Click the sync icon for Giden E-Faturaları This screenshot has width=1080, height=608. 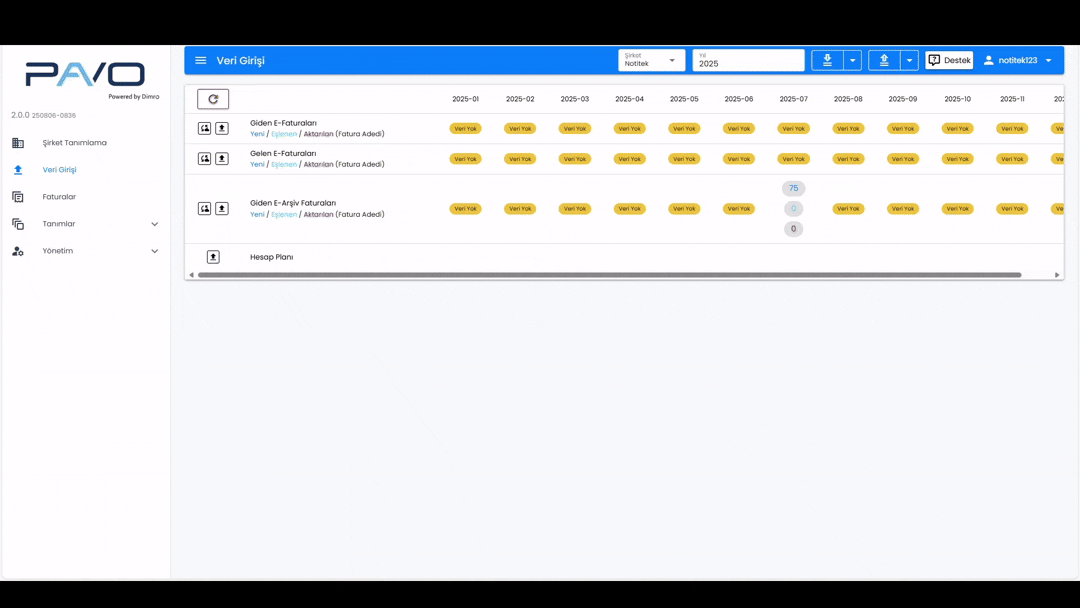click(205, 128)
